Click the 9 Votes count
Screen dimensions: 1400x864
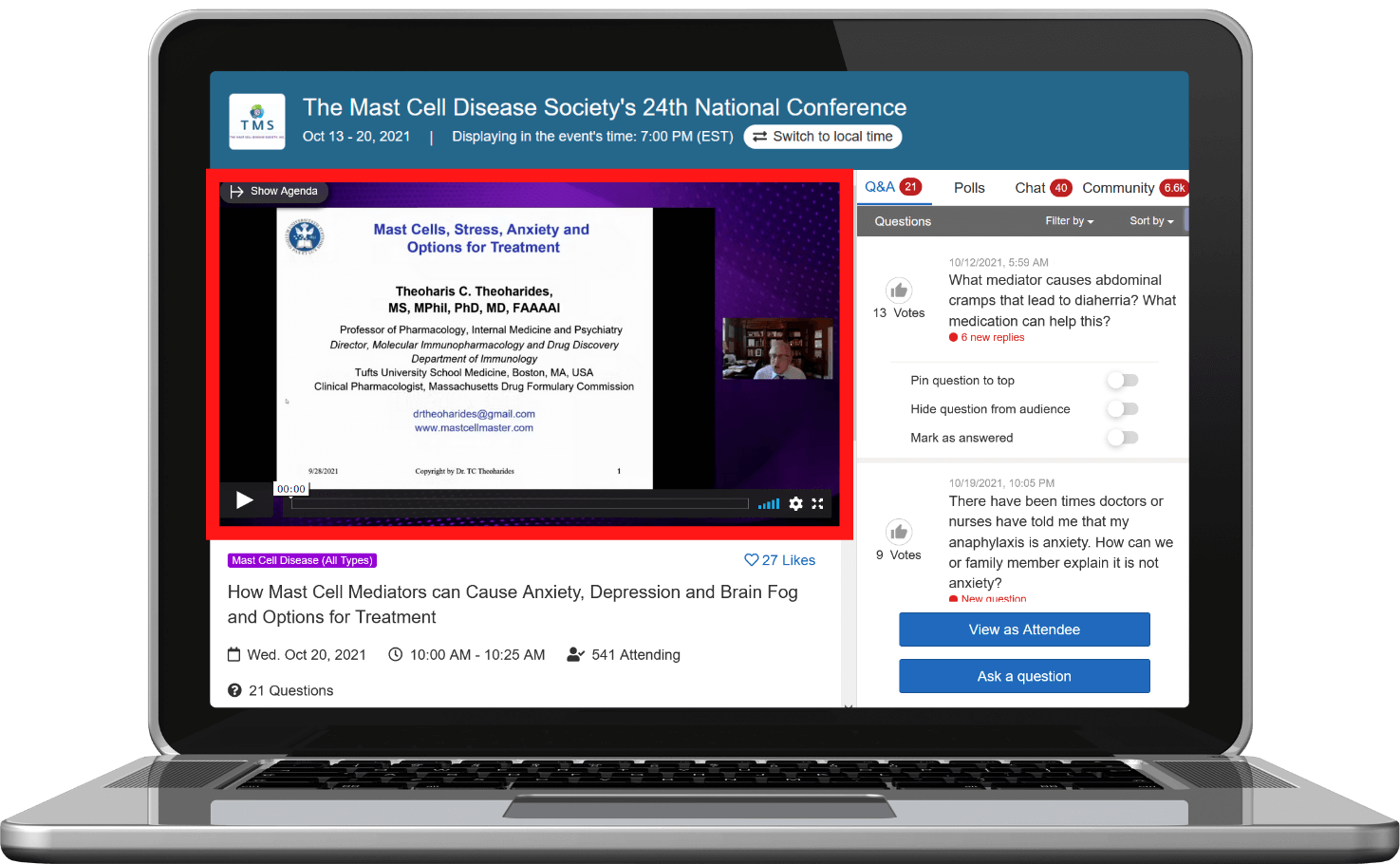(x=899, y=554)
